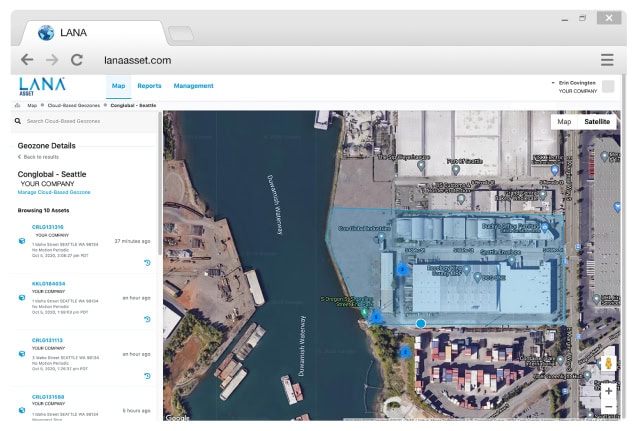Click the 'Geozone Details' heading

47,146
